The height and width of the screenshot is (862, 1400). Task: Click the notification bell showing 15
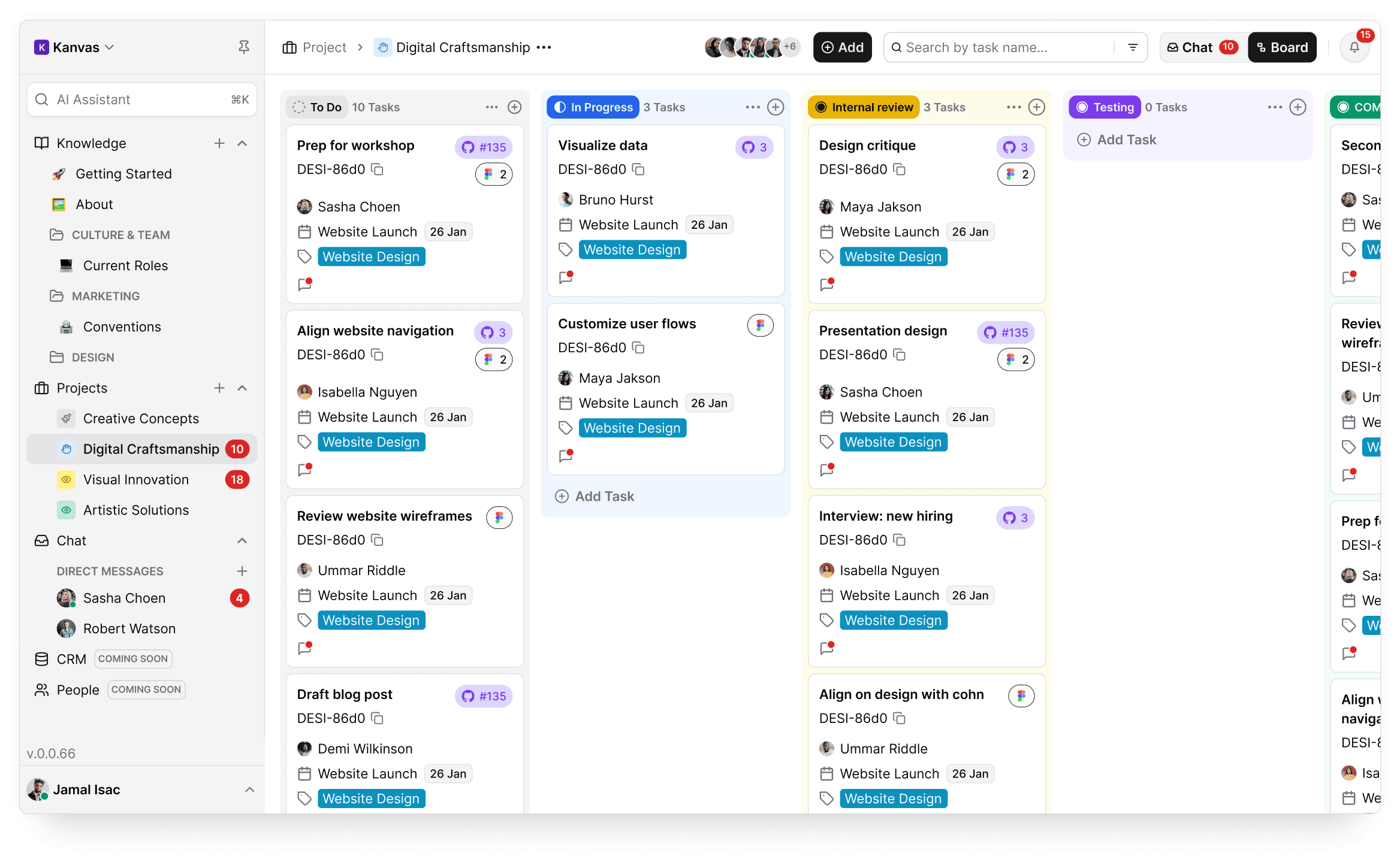pyautogui.click(x=1354, y=47)
